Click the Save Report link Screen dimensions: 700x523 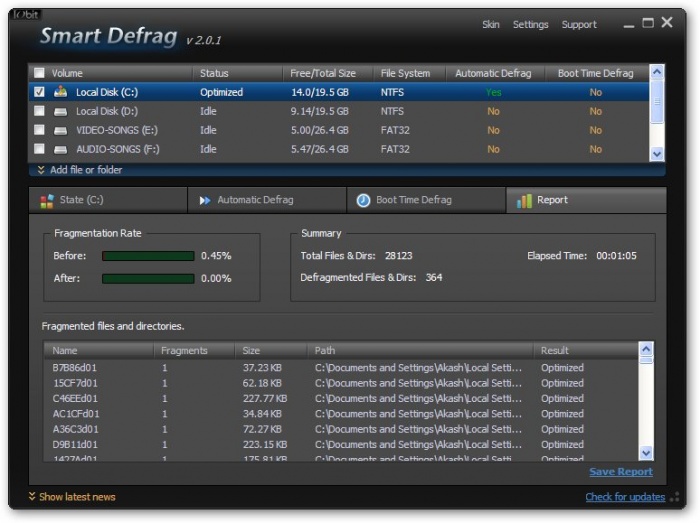tap(621, 472)
